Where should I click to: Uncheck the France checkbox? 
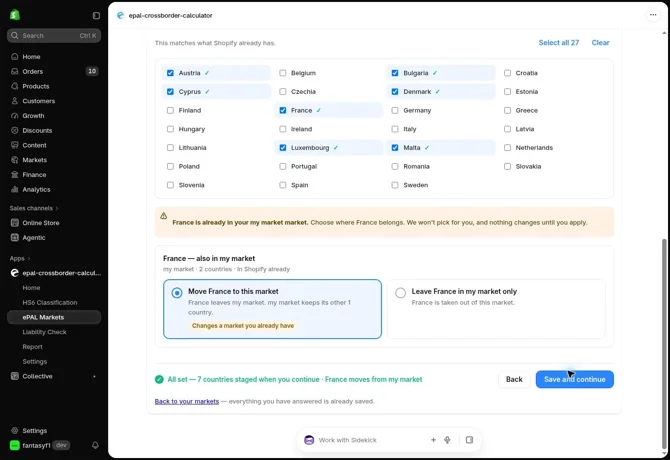tap(283, 110)
